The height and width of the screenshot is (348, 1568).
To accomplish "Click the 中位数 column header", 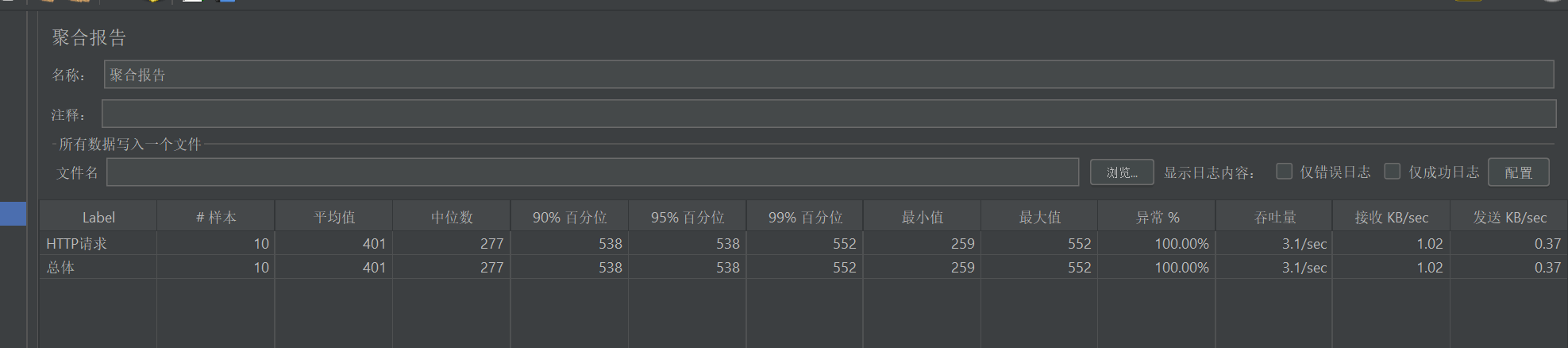I will pyautogui.click(x=452, y=217).
